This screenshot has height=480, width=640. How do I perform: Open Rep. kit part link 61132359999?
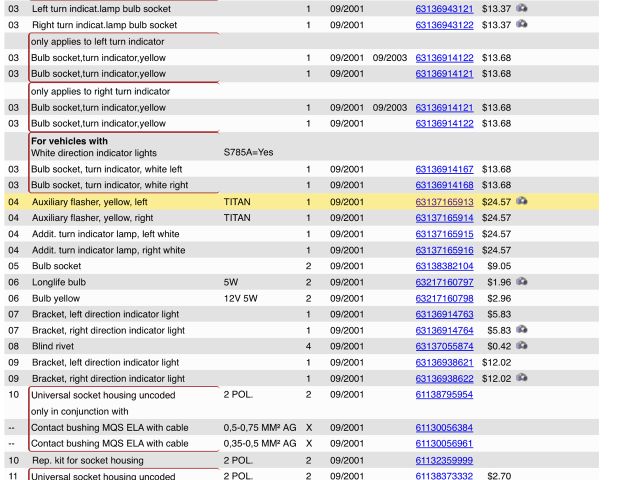pos(444,460)
